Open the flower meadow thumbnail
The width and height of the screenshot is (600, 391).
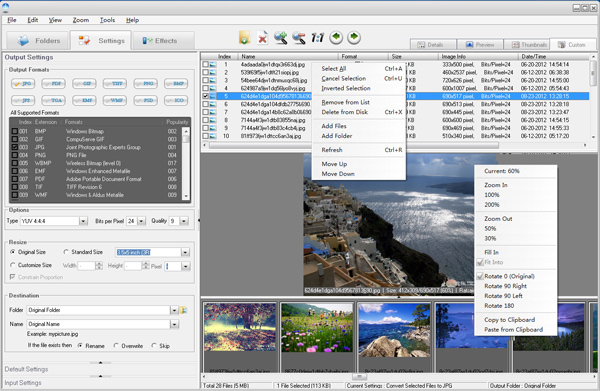[x=317, y=327]
